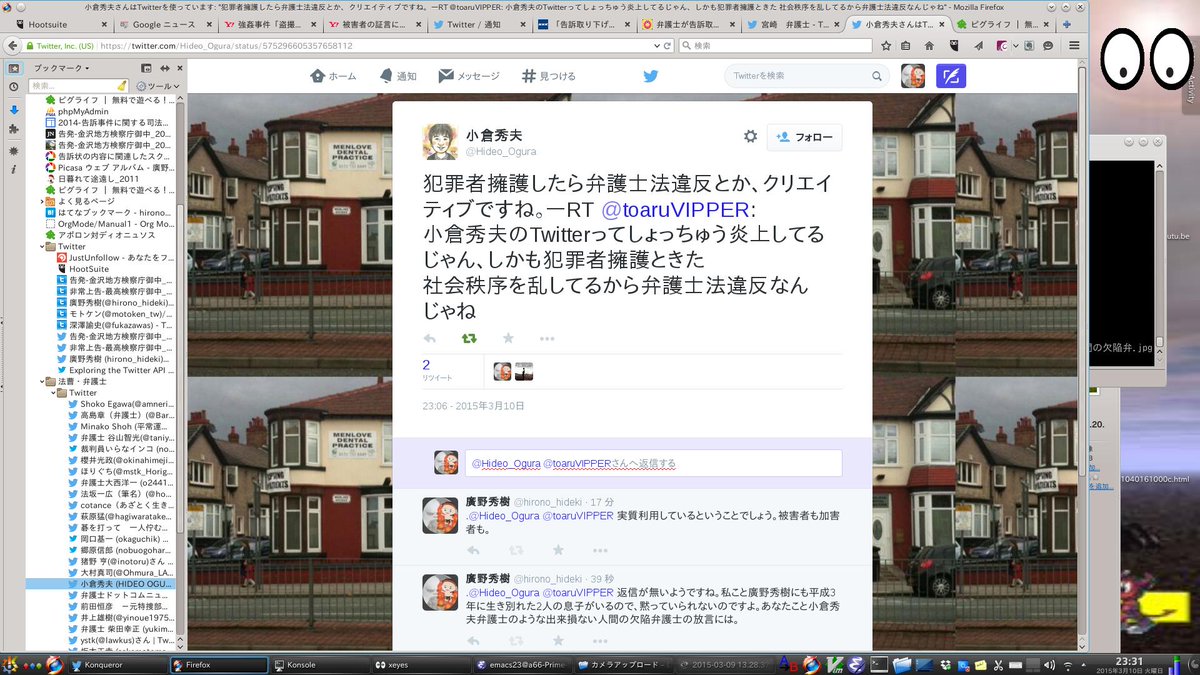Image resolution: width=1200 pixels, height=675 pixels.
Task: Retweet the main tweet by 小倉秀夫
Action: pyautogui.click(x=468, y=338)
